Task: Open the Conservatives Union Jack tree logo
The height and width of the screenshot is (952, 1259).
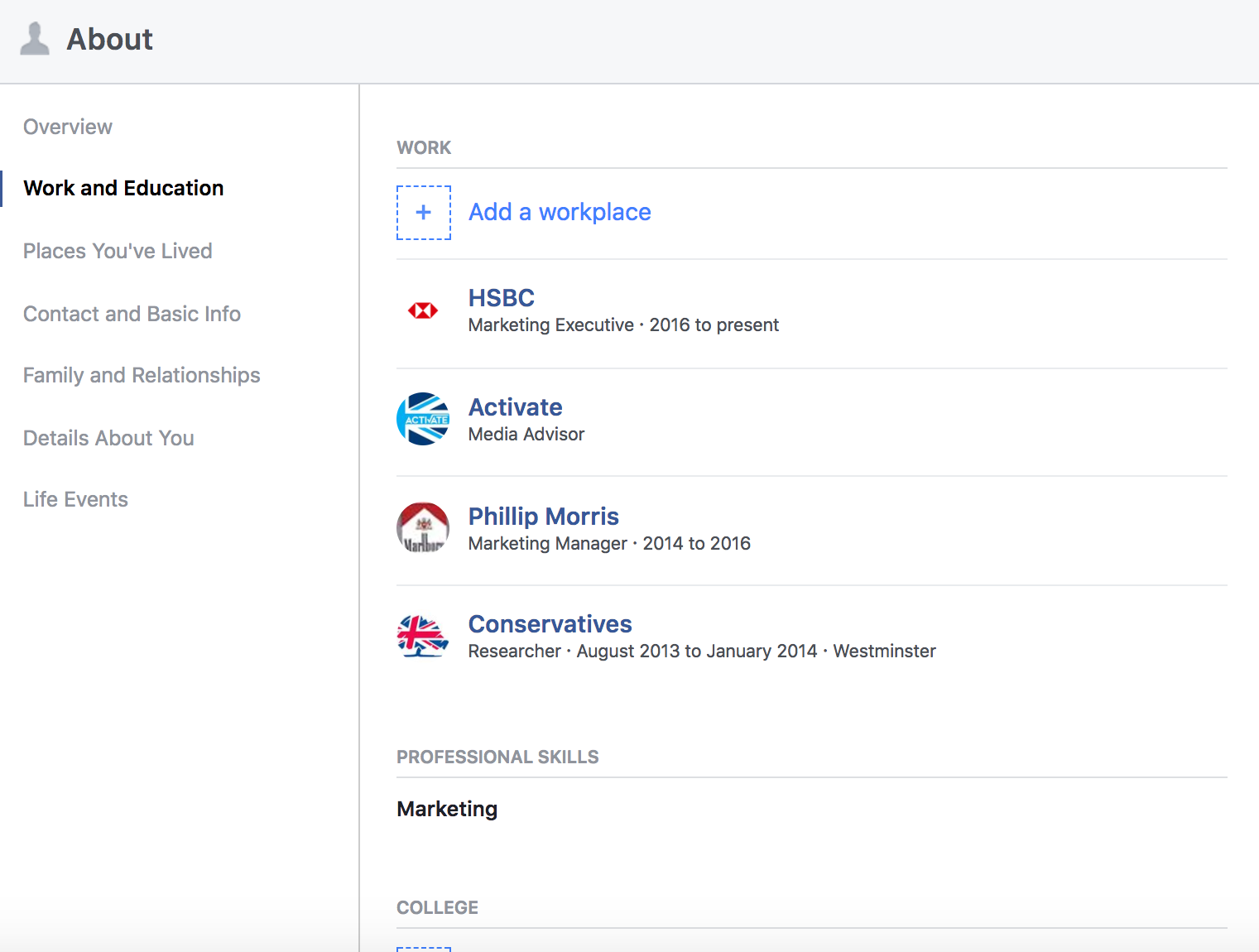Action: 423,636
